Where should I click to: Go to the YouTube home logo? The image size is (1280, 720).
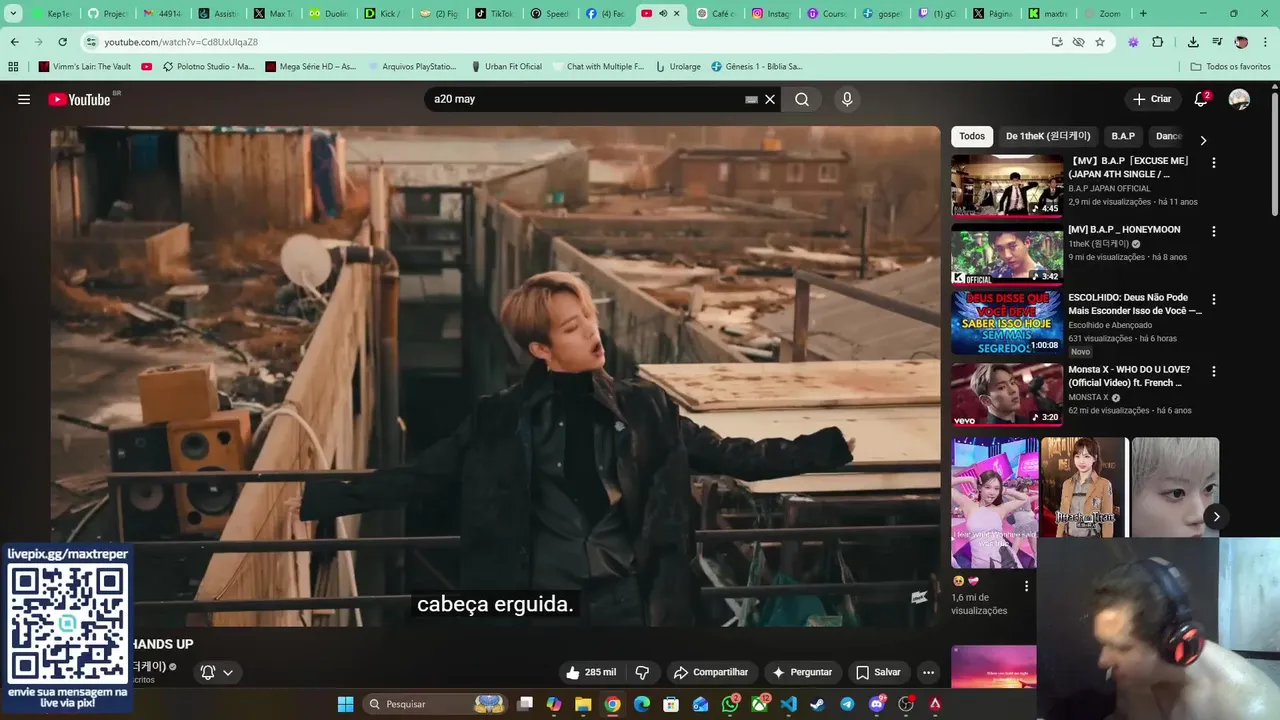pos(81,99)
